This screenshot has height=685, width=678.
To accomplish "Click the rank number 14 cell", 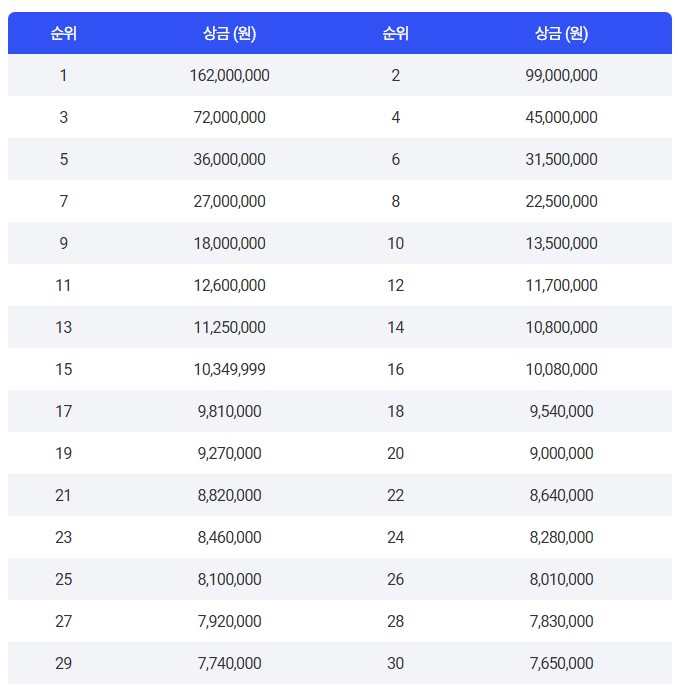I will (395, 327).
